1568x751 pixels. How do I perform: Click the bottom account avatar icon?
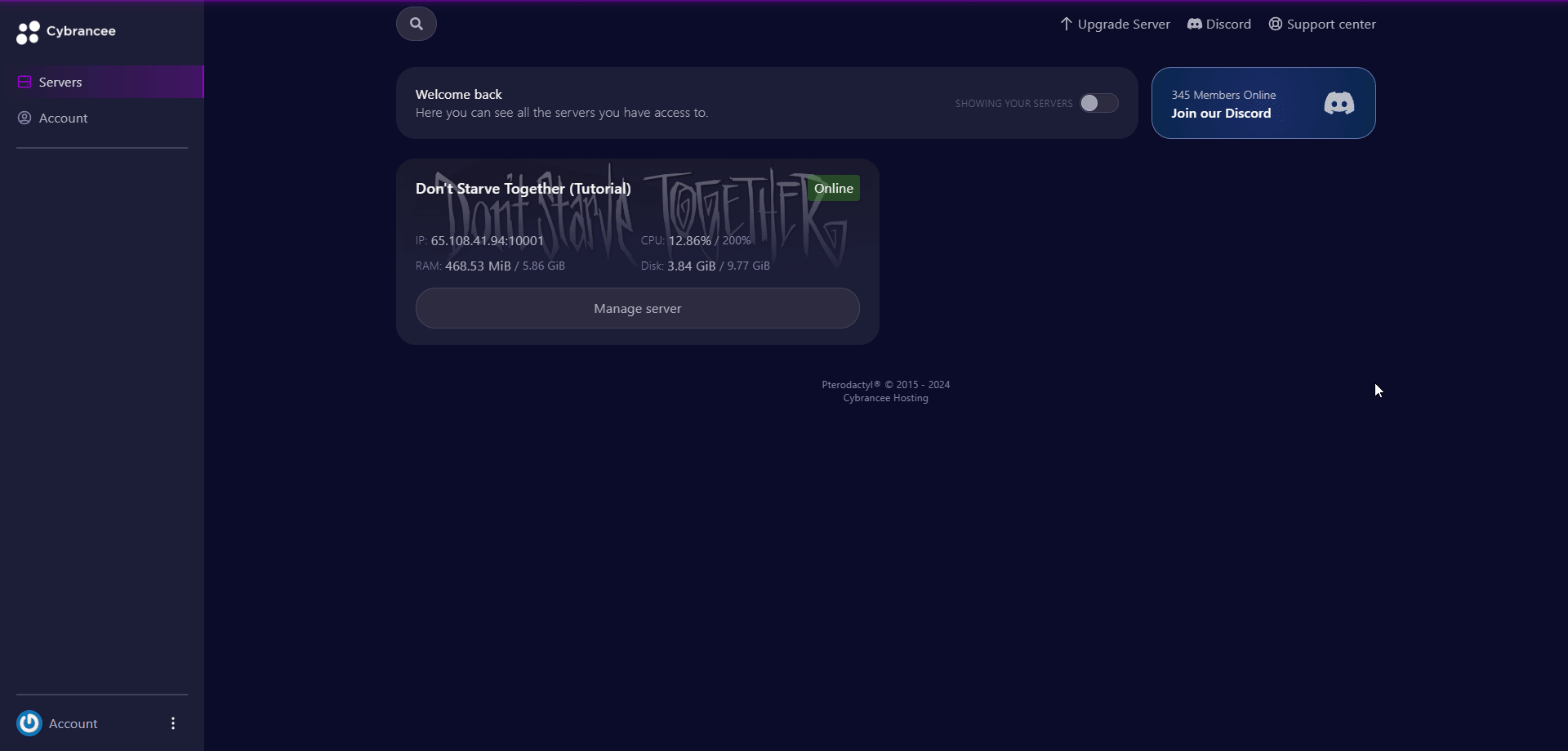click(29, 723)
